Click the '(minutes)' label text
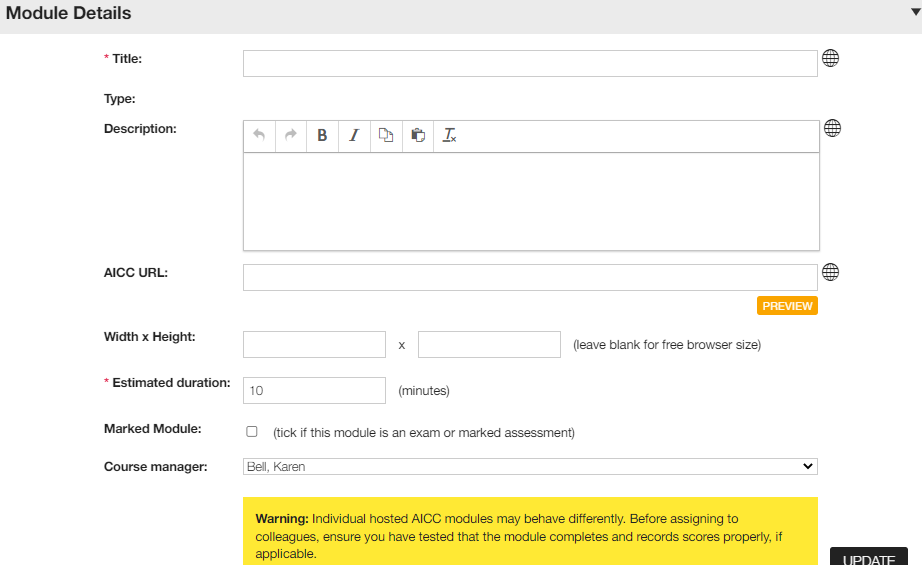922x565 pixels. point(424,390)
